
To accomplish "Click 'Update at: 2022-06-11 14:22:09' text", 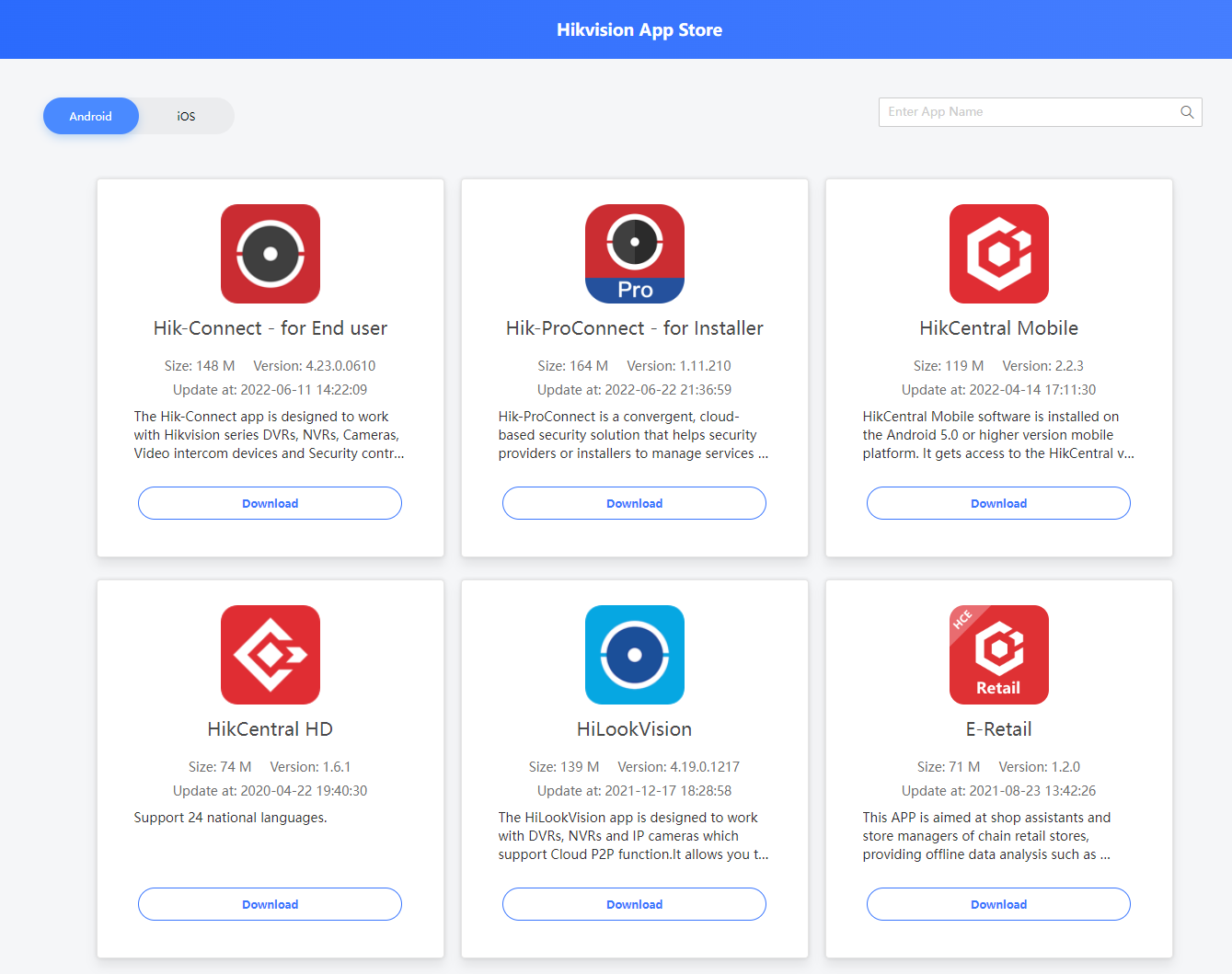I will point(271,390).
